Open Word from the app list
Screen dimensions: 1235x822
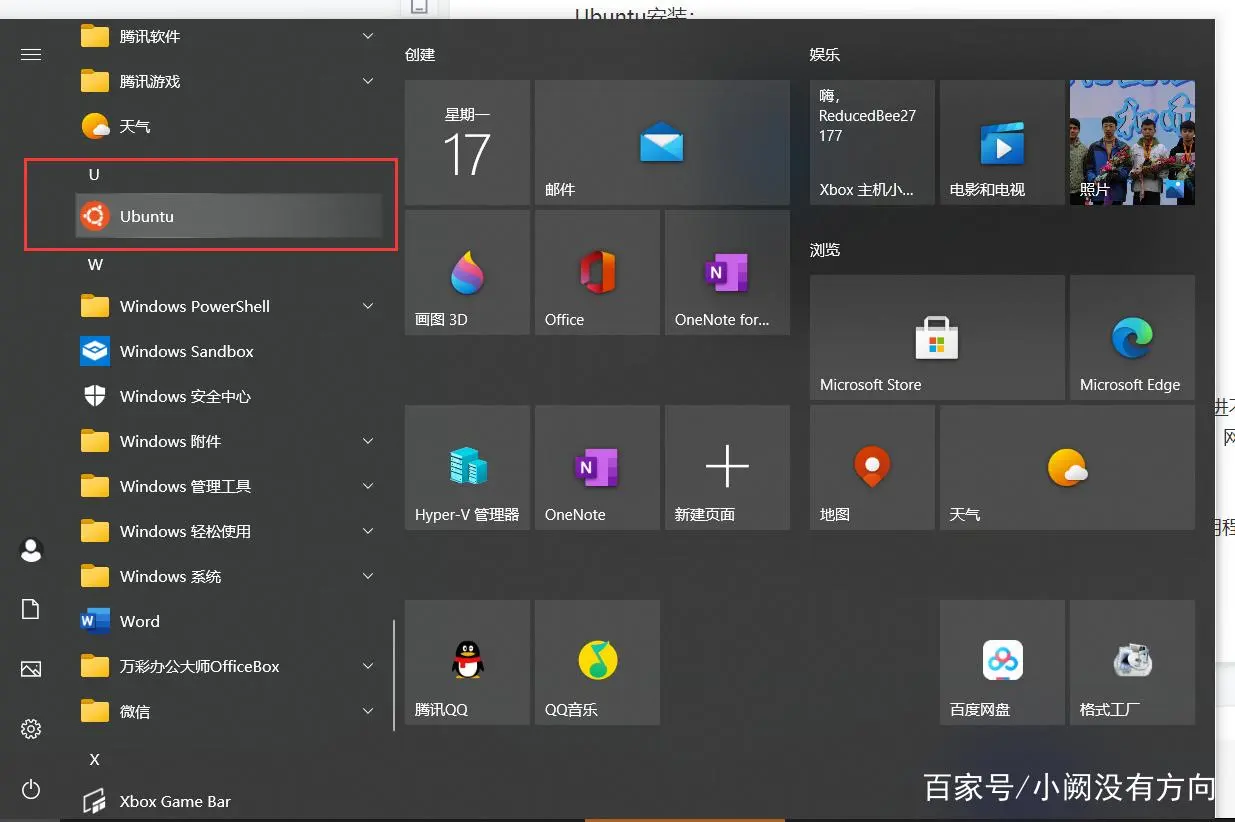coord(228,621)
